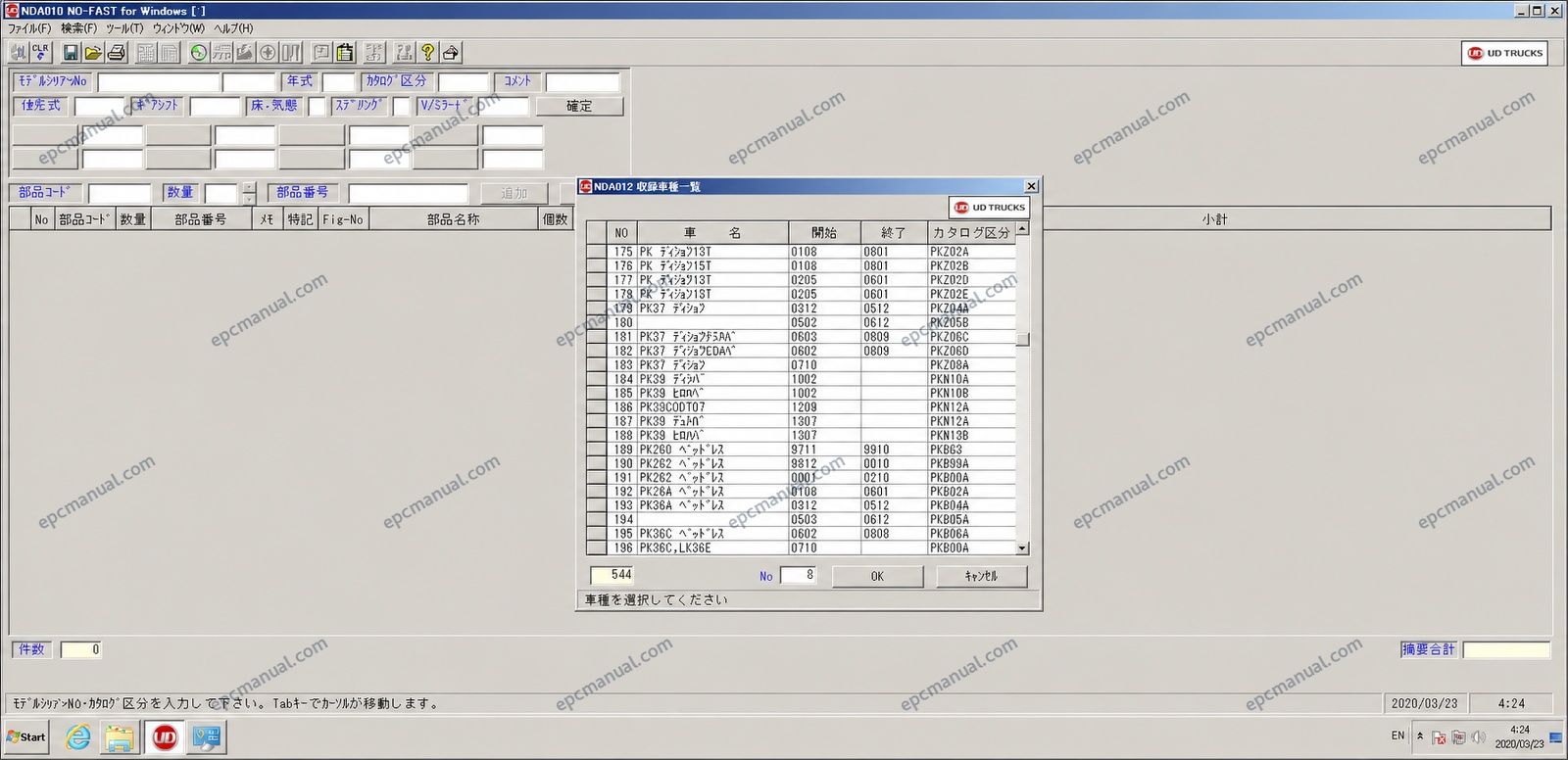Click the first grayed toolbar icon
The height and width of the screenshot is (760, 1568).
(18, 53)
